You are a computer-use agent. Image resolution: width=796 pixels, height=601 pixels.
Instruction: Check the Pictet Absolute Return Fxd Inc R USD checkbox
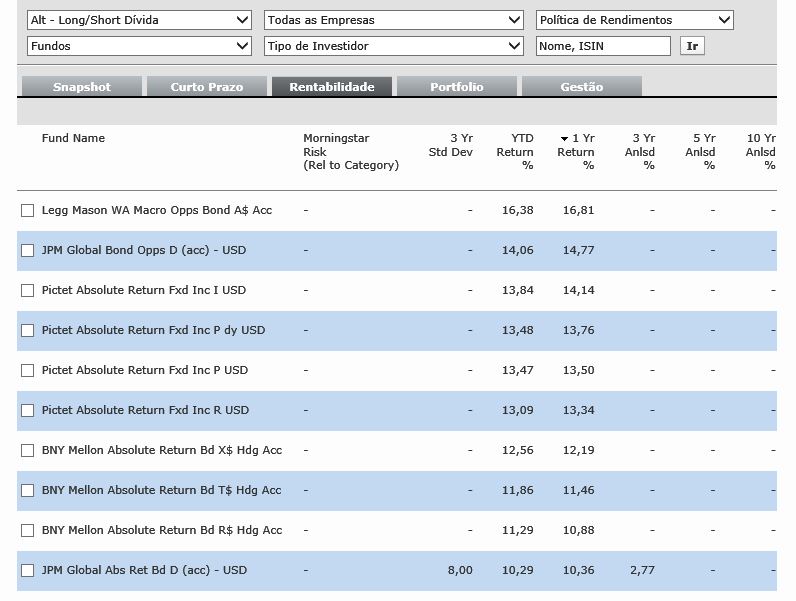(x=27, y=411)
